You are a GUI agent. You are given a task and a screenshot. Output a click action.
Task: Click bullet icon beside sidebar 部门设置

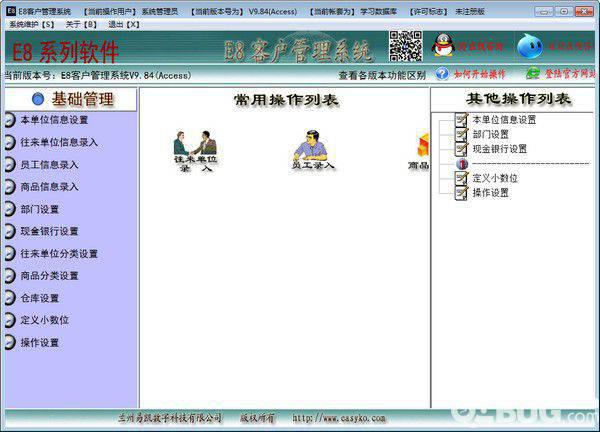[10, 209]
